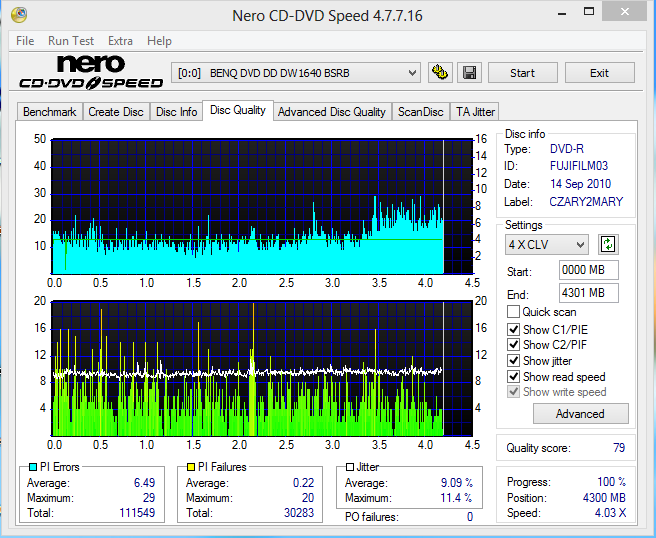This screenshot has width=656, height=538.
Task: Click the options/settings icon beside drive selector
Action: tap(440, 73)
